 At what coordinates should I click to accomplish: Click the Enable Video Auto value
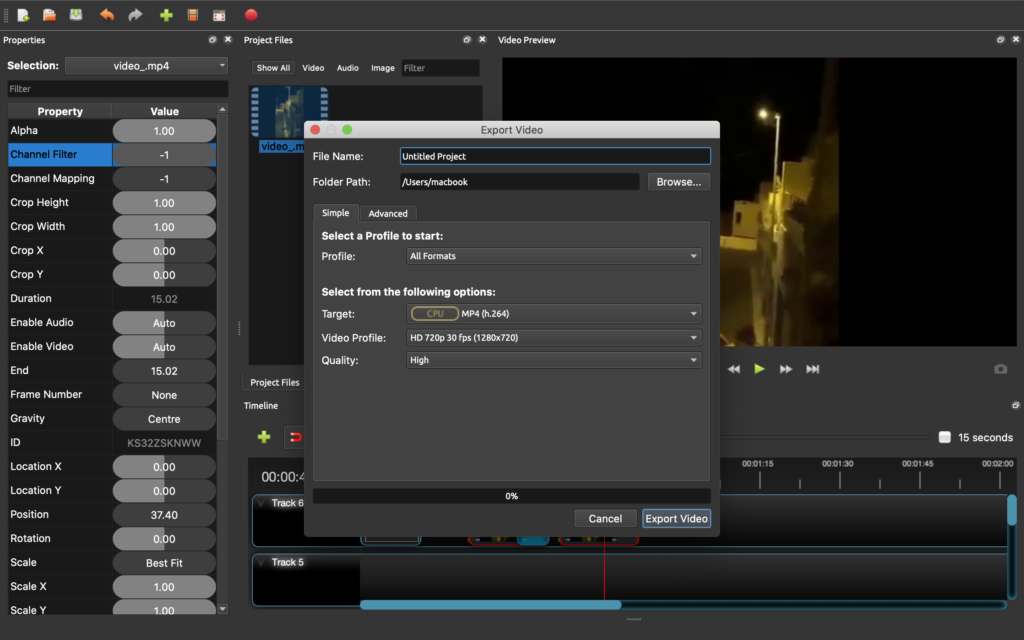click(164, 347)
